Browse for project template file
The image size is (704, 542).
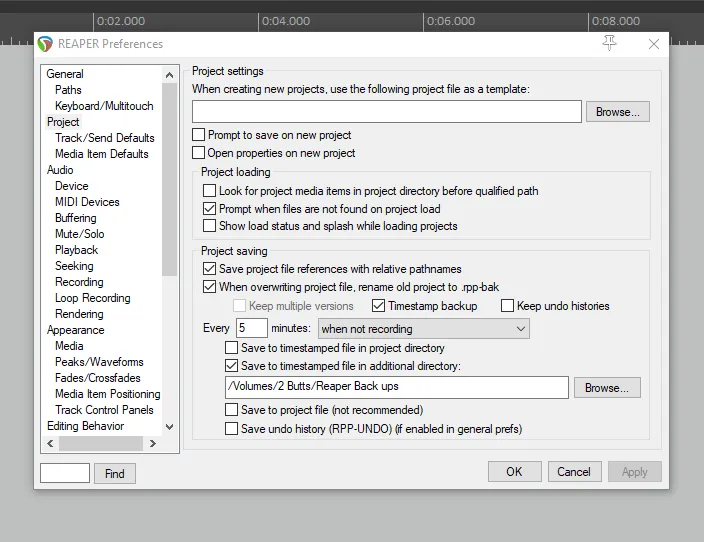click(617, 112)
